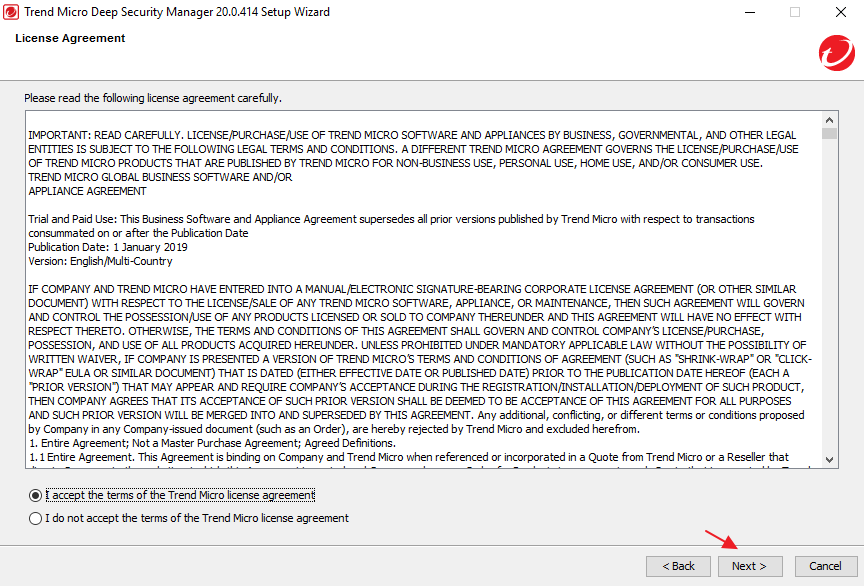864x586 pixels.
Task: Close the Setup Wizard window
Action: pos(840,12)
